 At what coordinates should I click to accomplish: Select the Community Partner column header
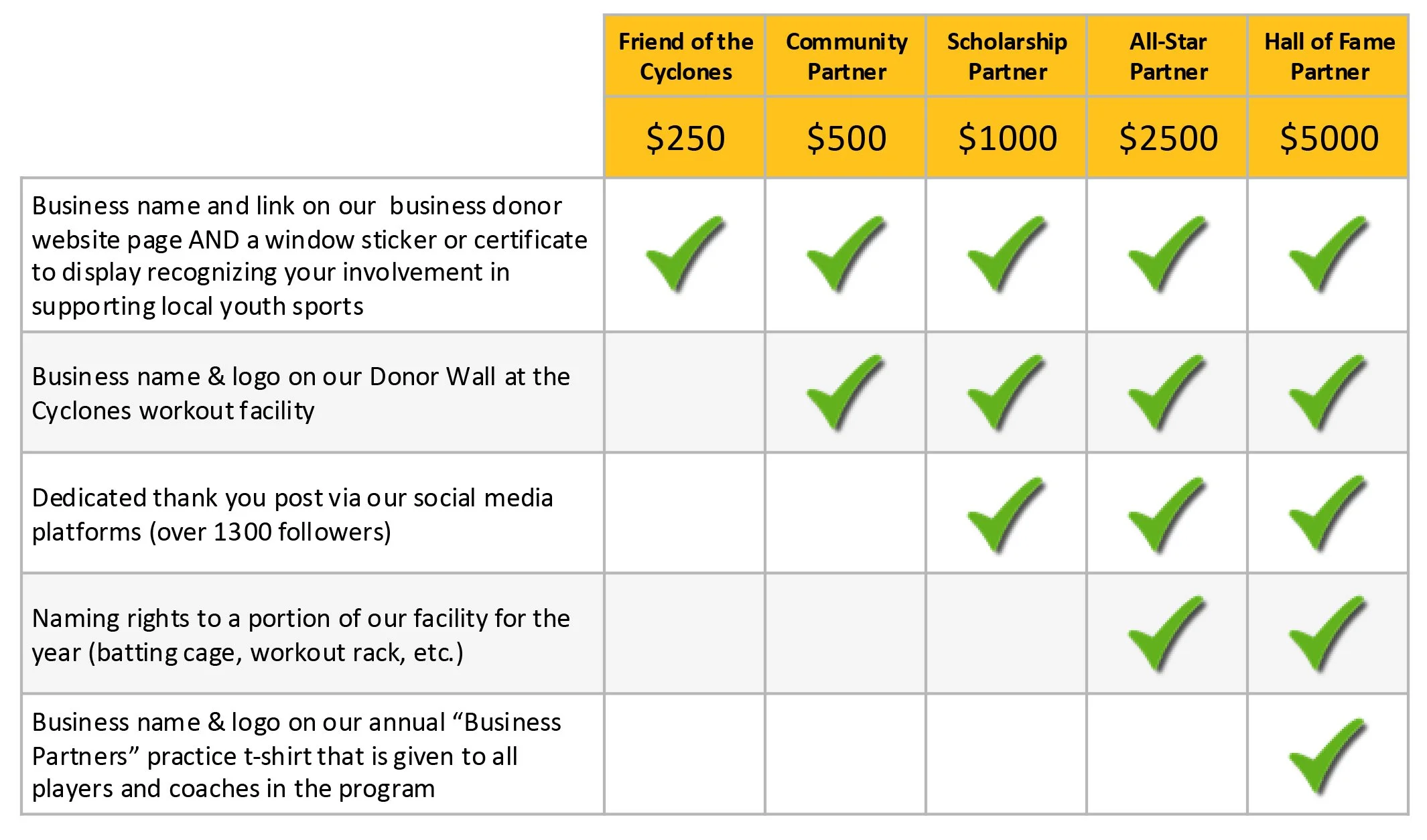pyautogui.click(x=845, y=56)
